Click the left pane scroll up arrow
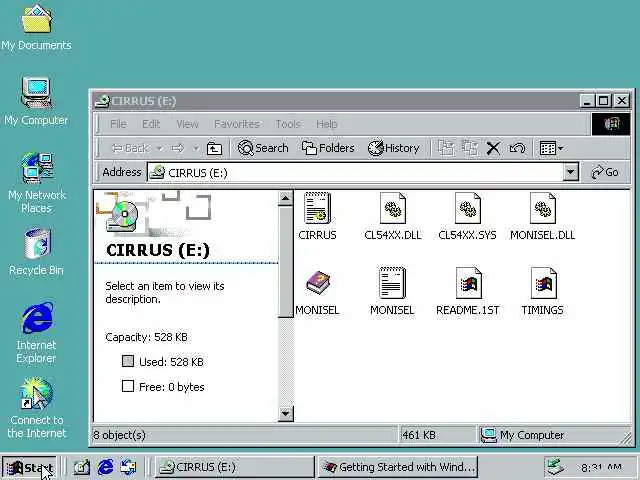Screen dimensions: 640x480 point(286,198)
